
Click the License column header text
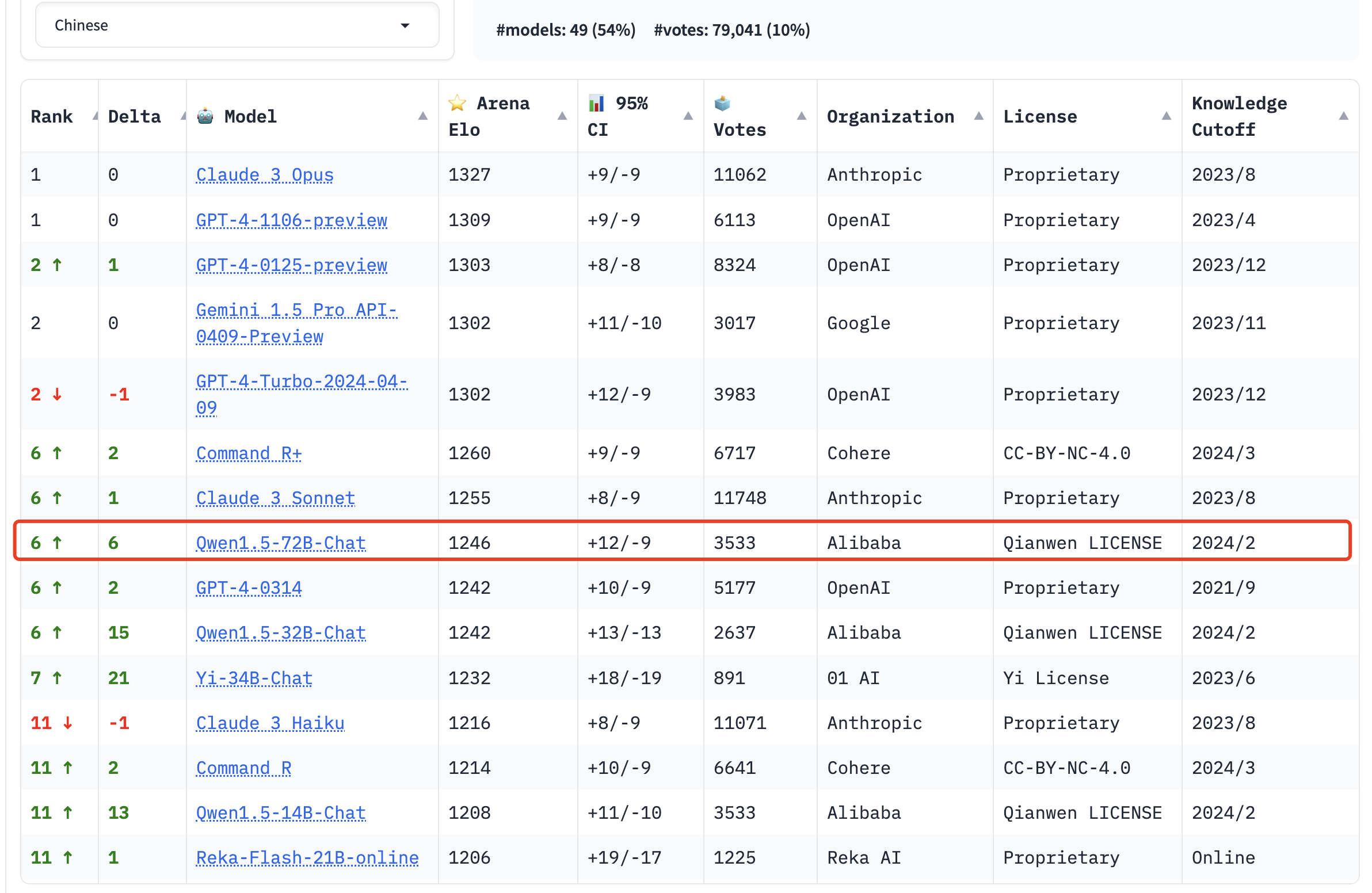[1040, 116]
